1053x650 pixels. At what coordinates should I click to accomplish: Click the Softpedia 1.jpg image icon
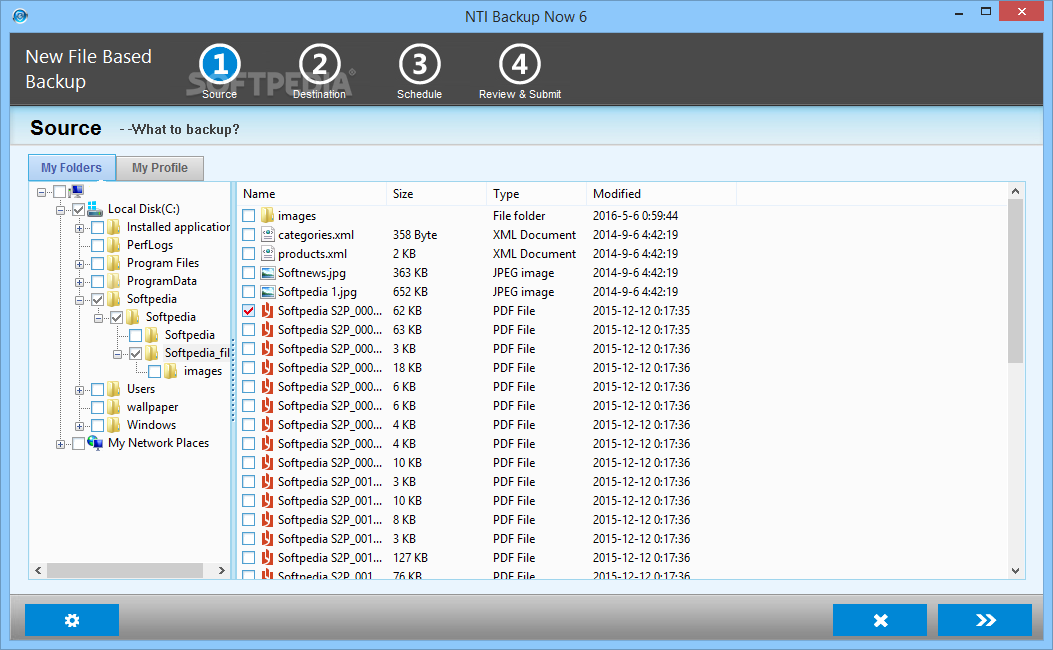pos(267,291)
